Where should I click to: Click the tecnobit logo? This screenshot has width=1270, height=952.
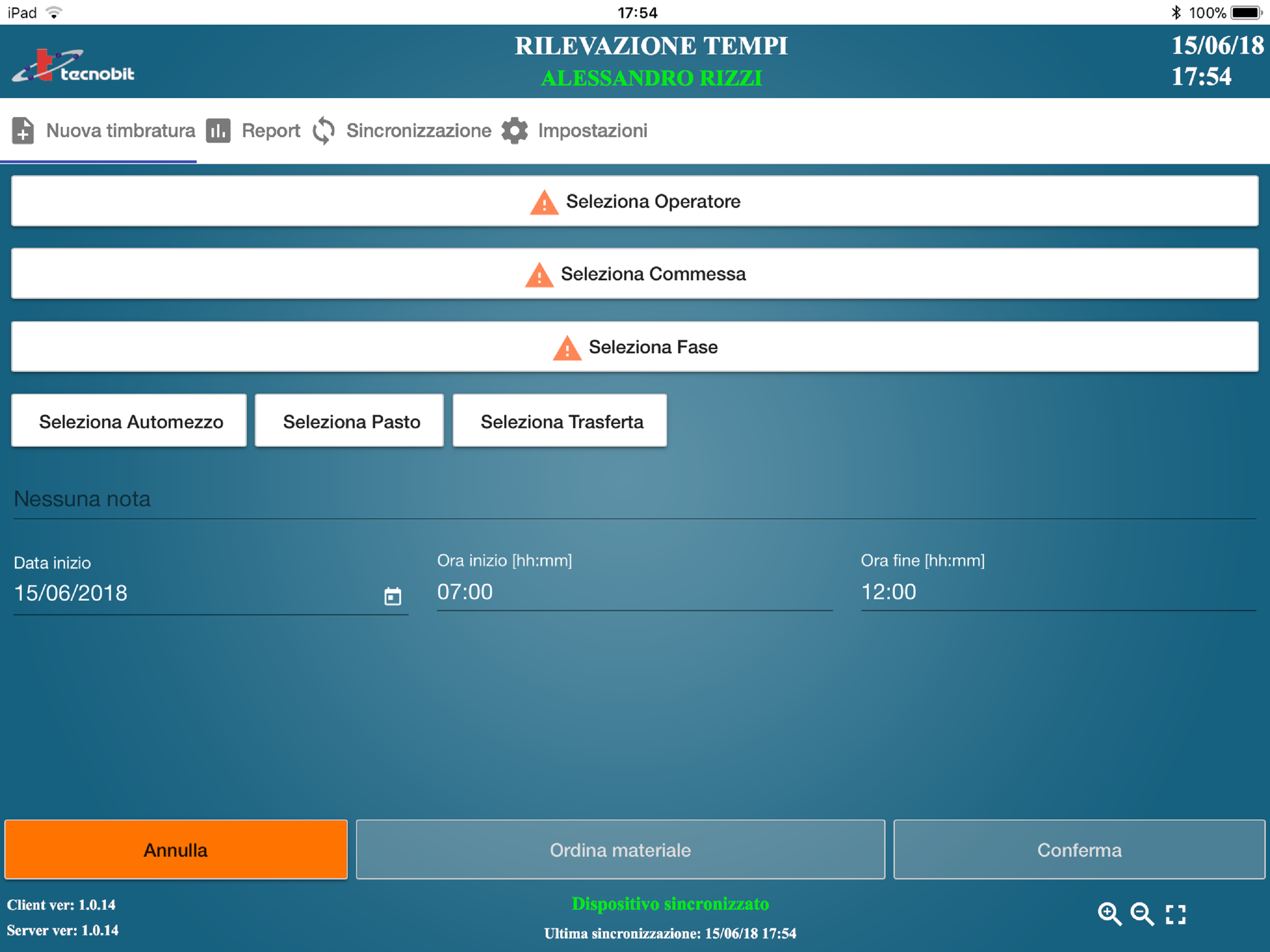click(73, 66)
